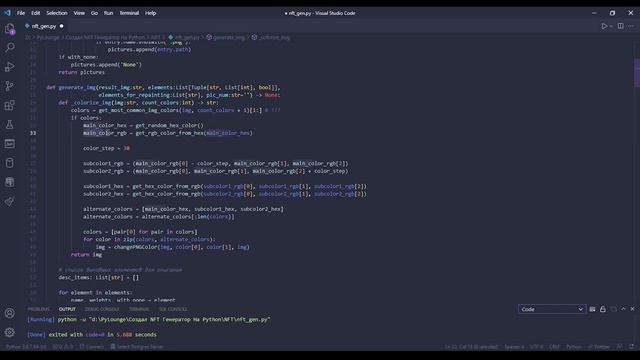Open editor More Actions ellipsis menu
The width and height of the screenshot is (640, 360).
631,26
